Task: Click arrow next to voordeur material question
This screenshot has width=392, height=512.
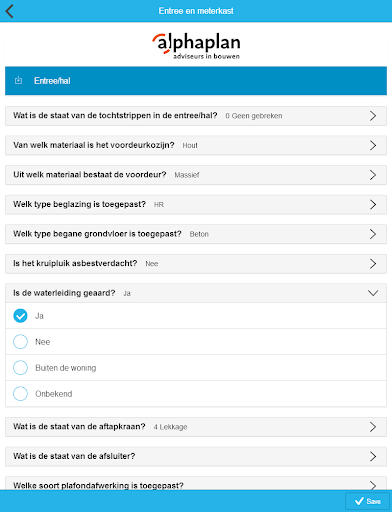Action: pos(373,175)
